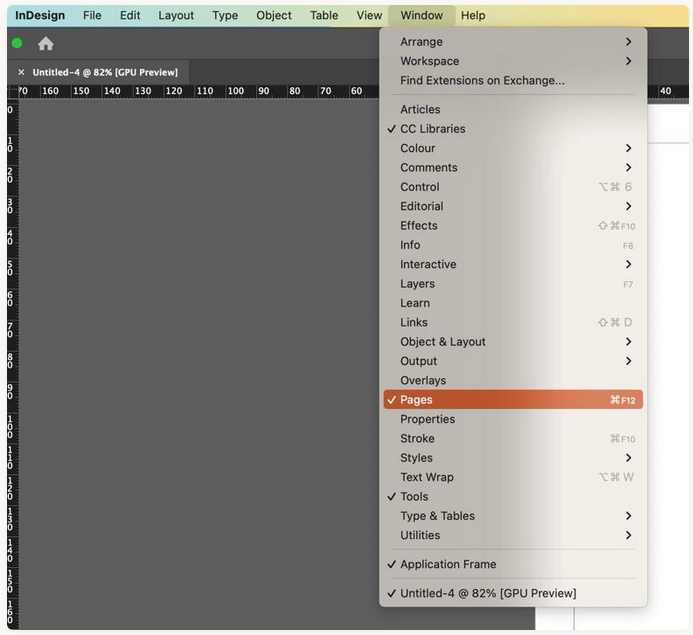Open the Layers panel
Viewport: 693px width, 635px height.
point(513,284)
